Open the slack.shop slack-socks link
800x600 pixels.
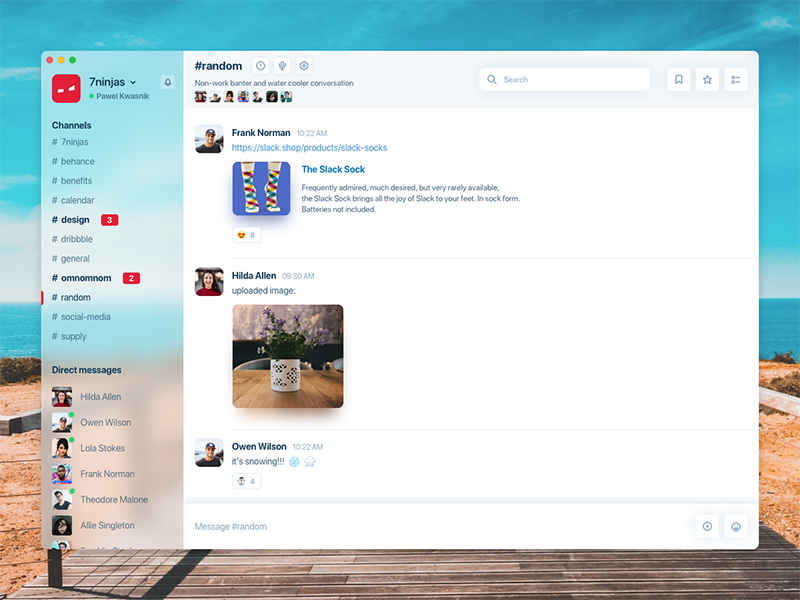(309, 148)
